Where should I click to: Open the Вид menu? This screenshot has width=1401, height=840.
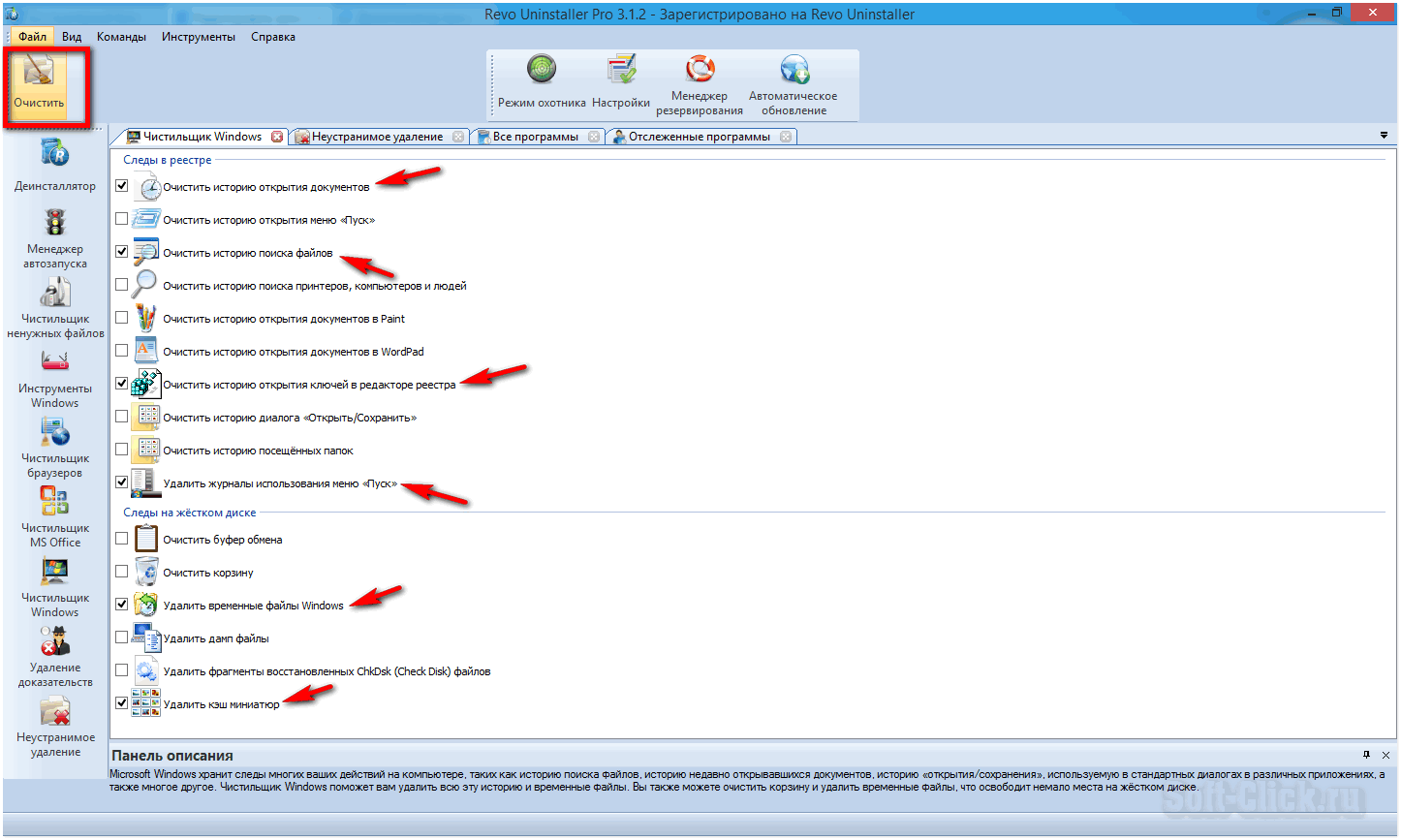tap(72, 37)
